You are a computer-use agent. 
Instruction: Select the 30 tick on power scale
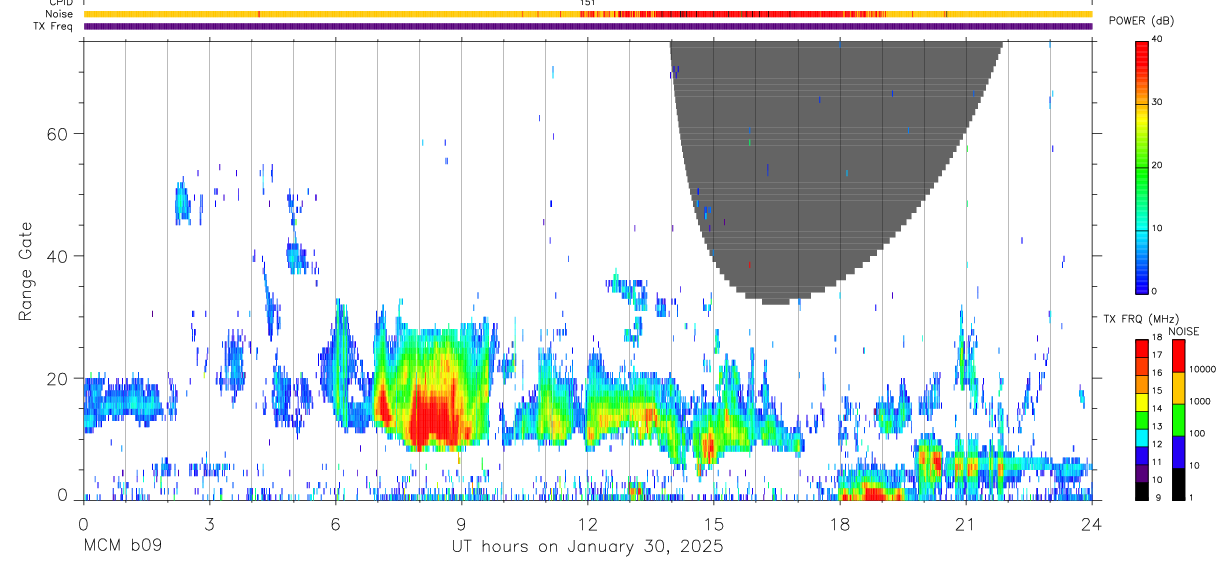[1156, 103]
